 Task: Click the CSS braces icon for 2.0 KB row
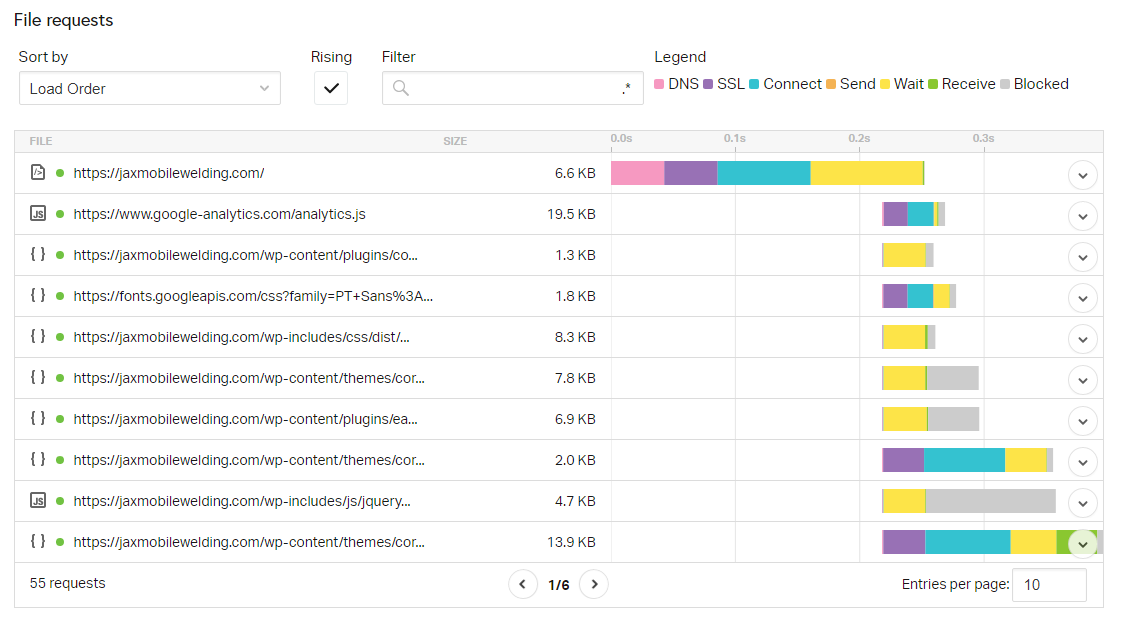pyautogui.click(x=38, y=458)
